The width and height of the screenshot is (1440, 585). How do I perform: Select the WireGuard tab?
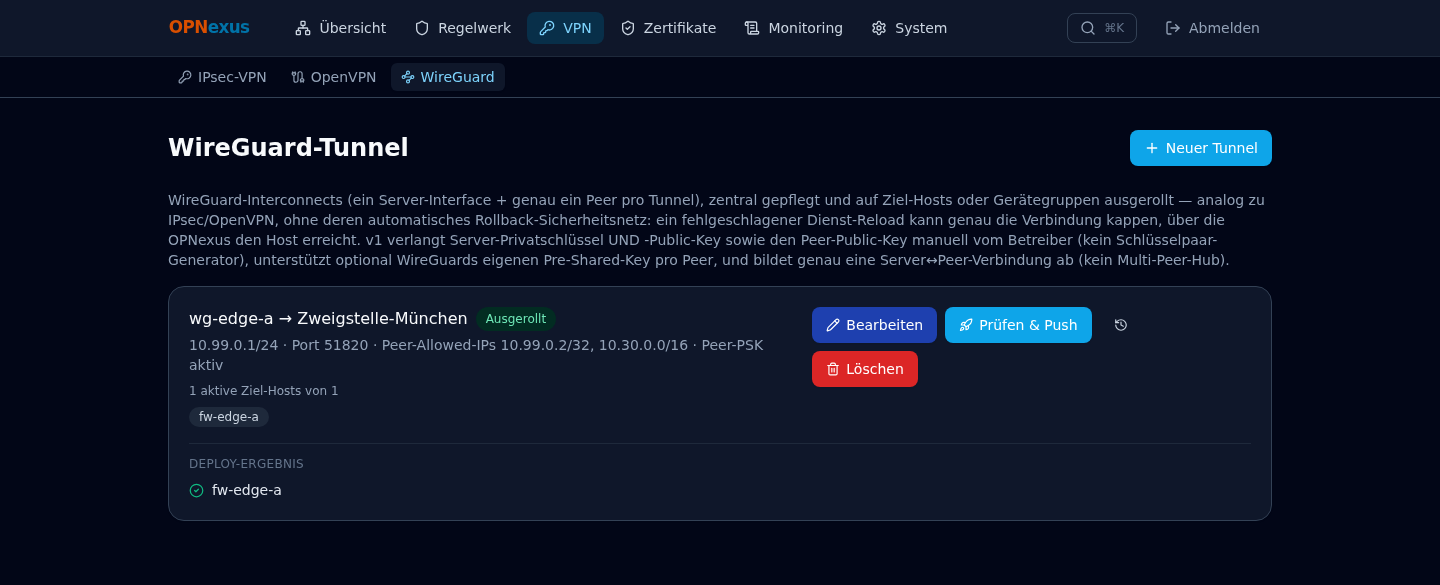(448, 77)
